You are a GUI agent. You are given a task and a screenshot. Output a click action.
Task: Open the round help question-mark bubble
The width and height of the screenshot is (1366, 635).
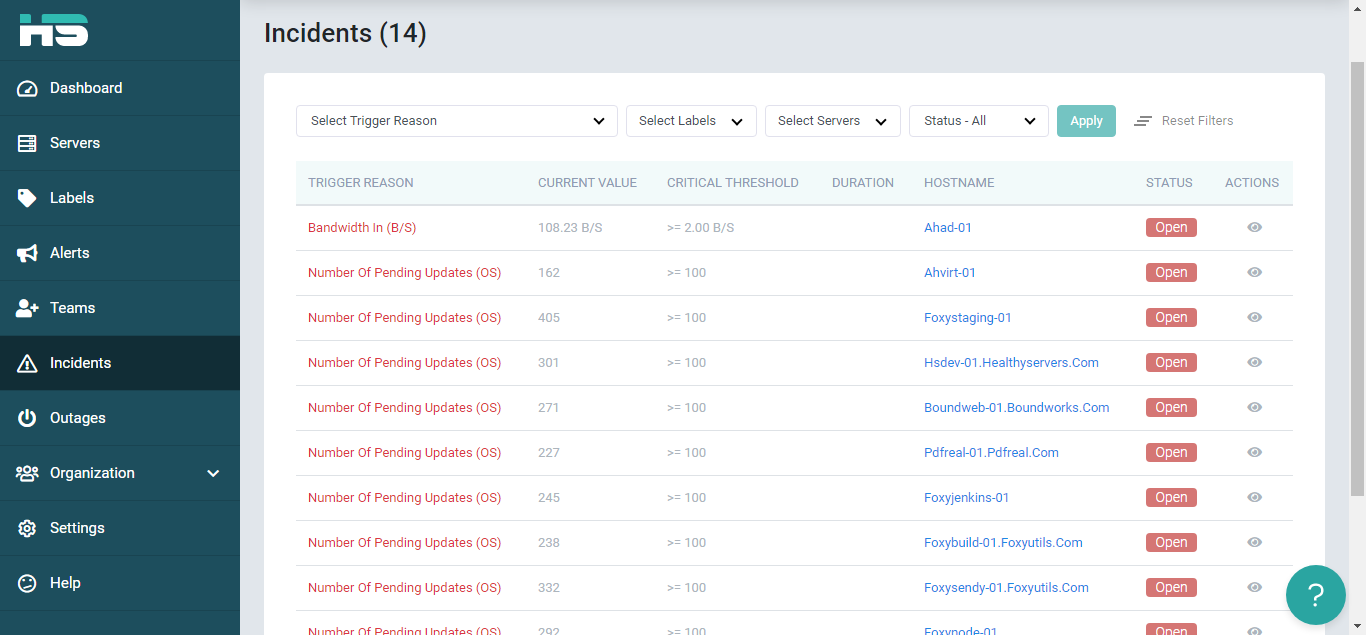click(x=1315, y=595)
